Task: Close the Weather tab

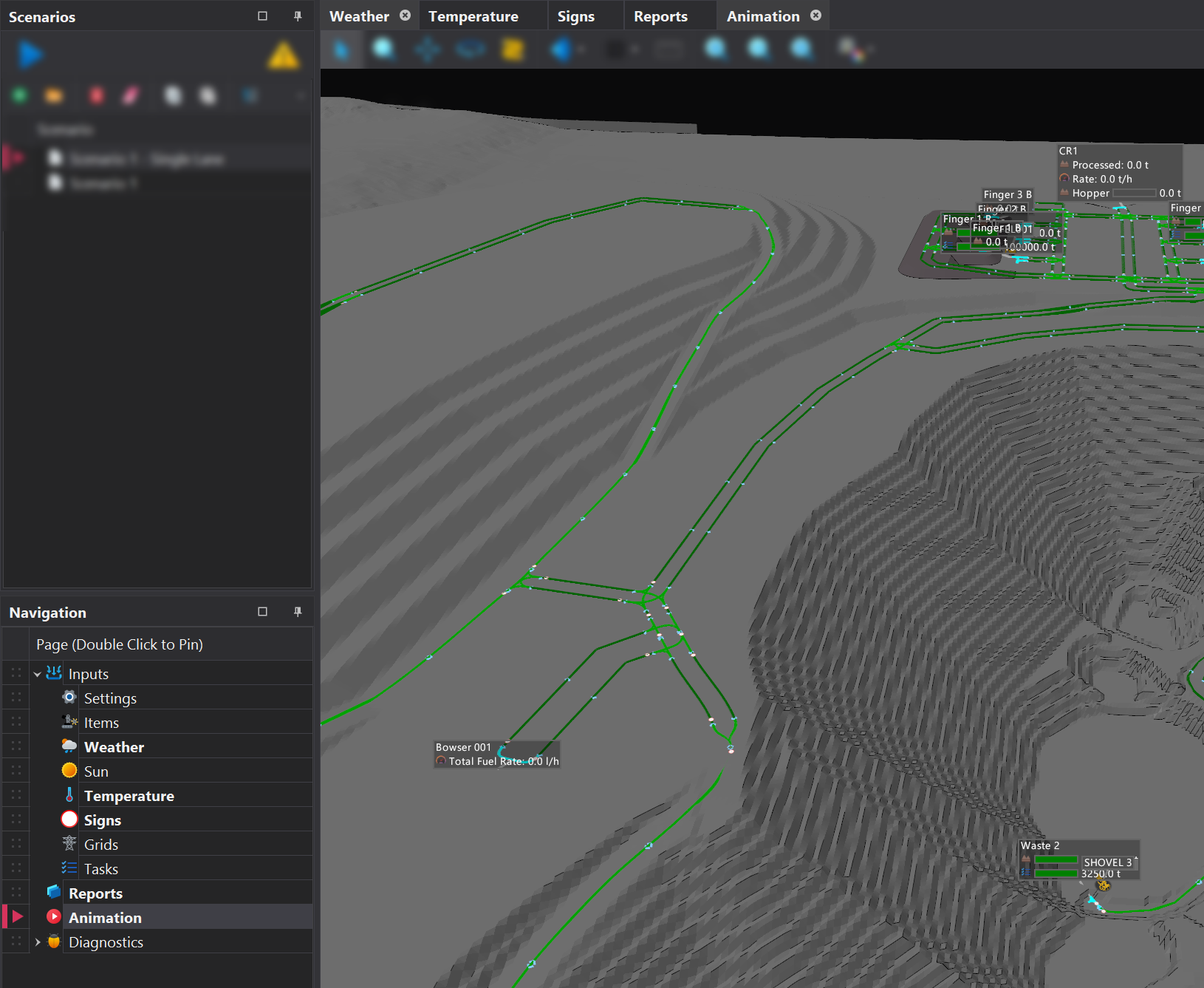Action: point(405,16)
